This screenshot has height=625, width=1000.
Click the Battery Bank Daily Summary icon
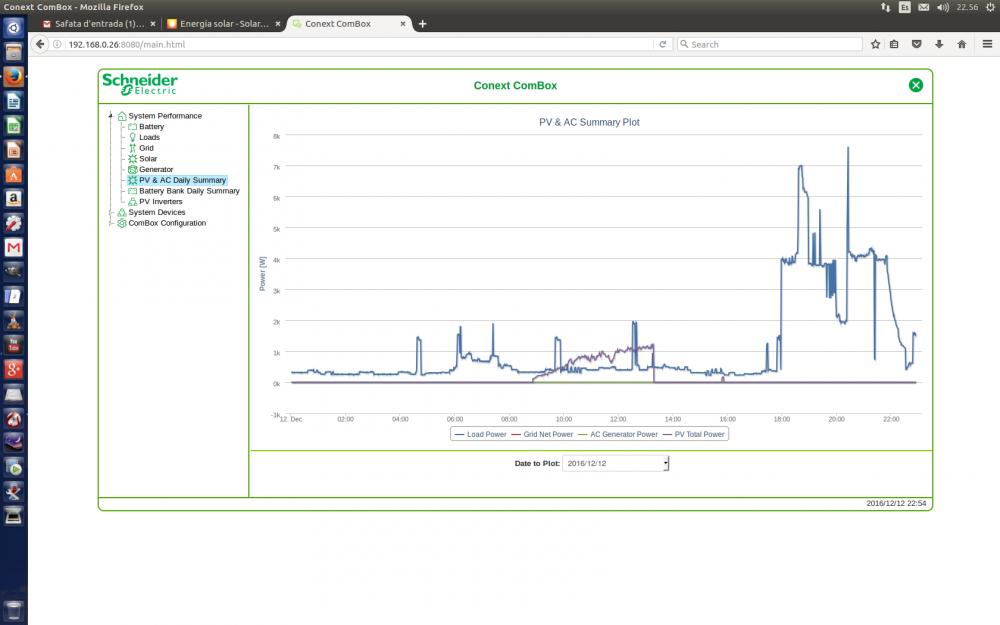pos(133,191)
